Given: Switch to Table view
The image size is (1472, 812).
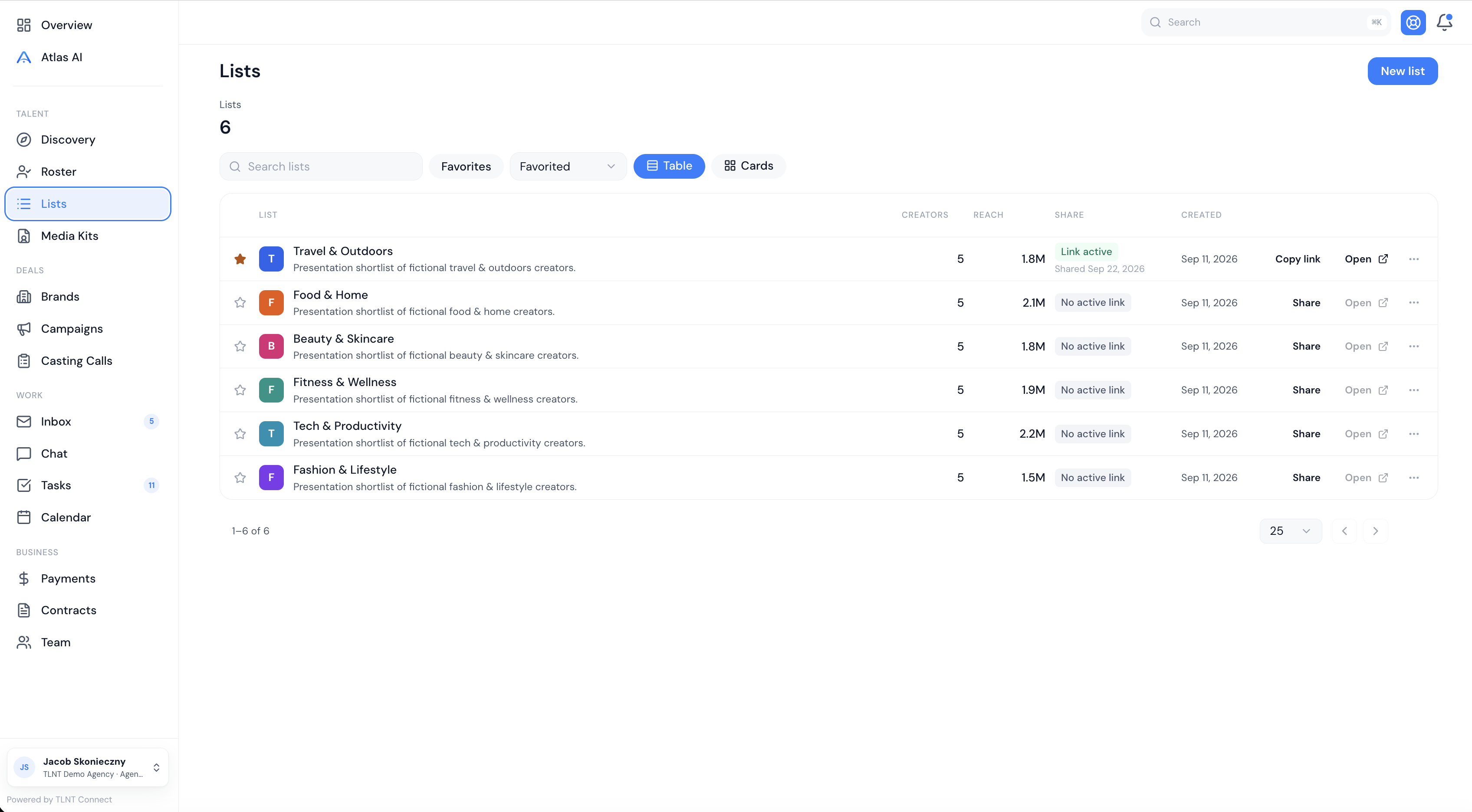Looking at the screenshot, I should coord(669,166).
